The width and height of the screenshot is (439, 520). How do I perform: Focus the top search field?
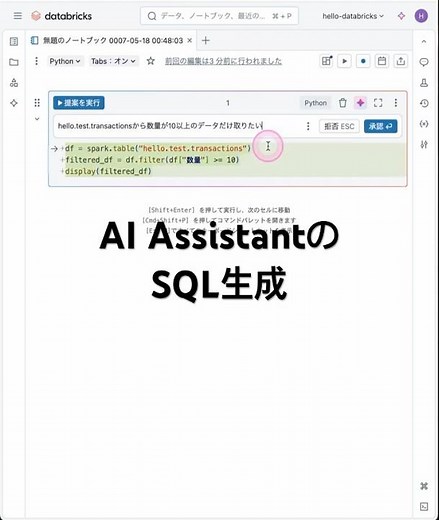[x=219, y=16]
